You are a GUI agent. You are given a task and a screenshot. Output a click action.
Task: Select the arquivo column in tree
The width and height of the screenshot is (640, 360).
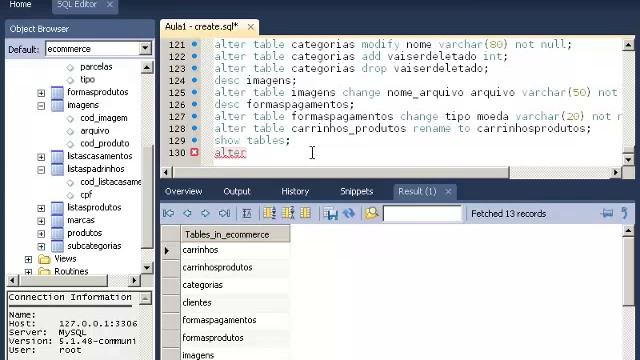[95, 131]
